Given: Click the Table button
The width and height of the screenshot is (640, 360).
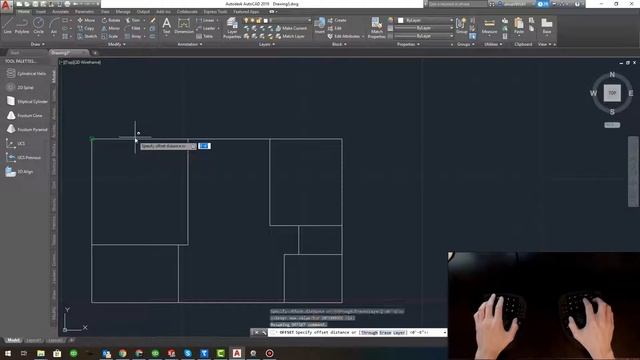Looking at the screenshot, I should [204, 36].
